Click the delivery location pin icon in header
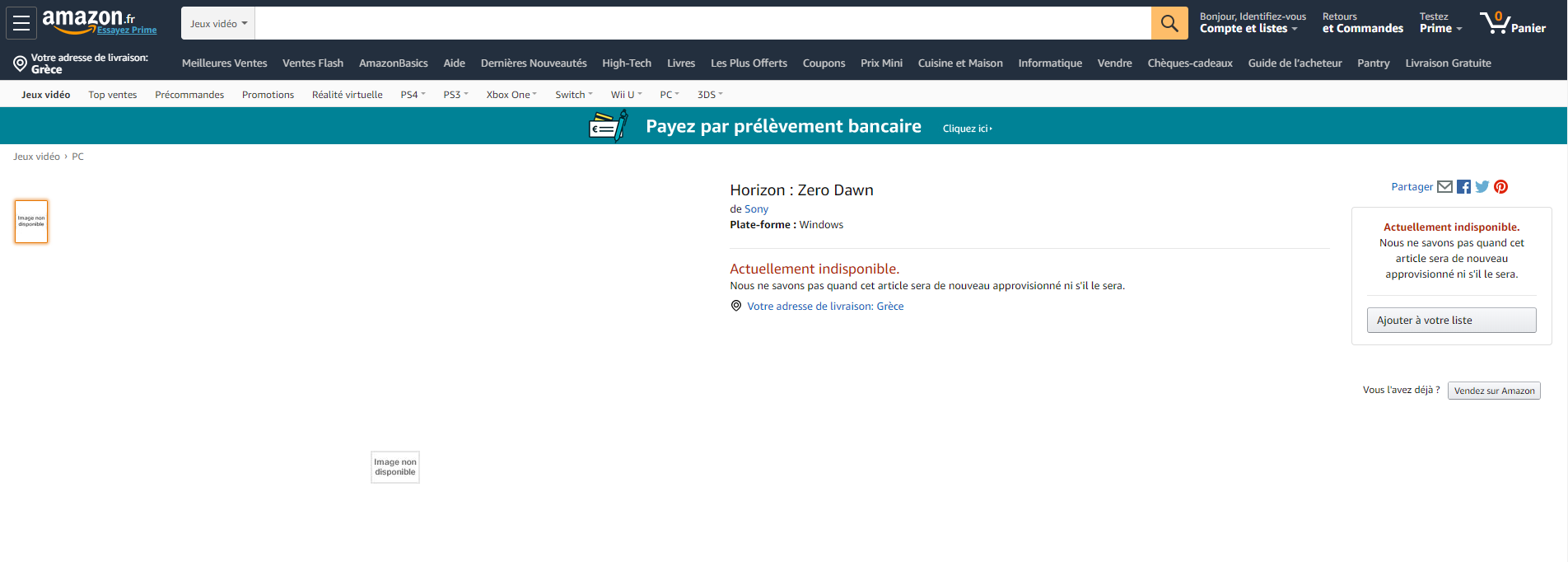This screenshot has width=1568, height=562. 21,63
